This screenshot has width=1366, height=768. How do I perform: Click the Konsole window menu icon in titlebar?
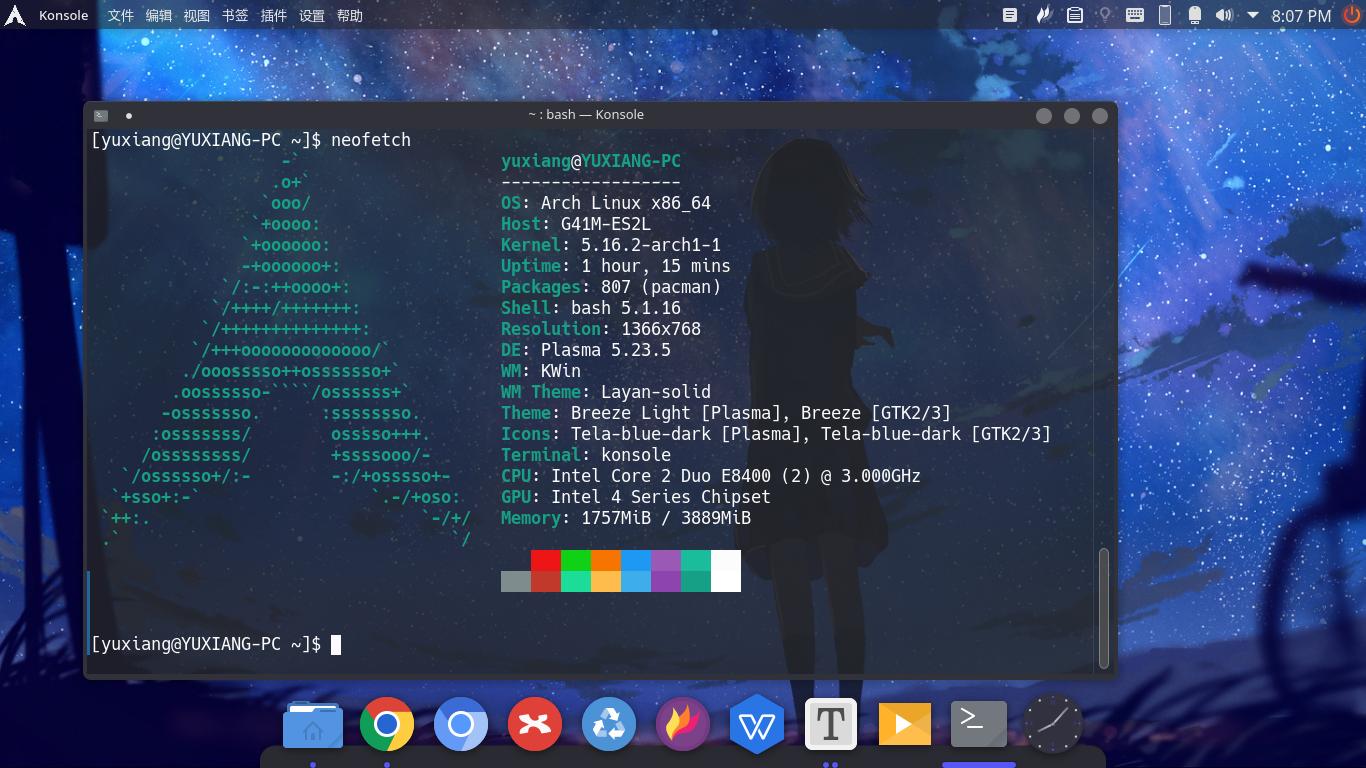point(101,115)
